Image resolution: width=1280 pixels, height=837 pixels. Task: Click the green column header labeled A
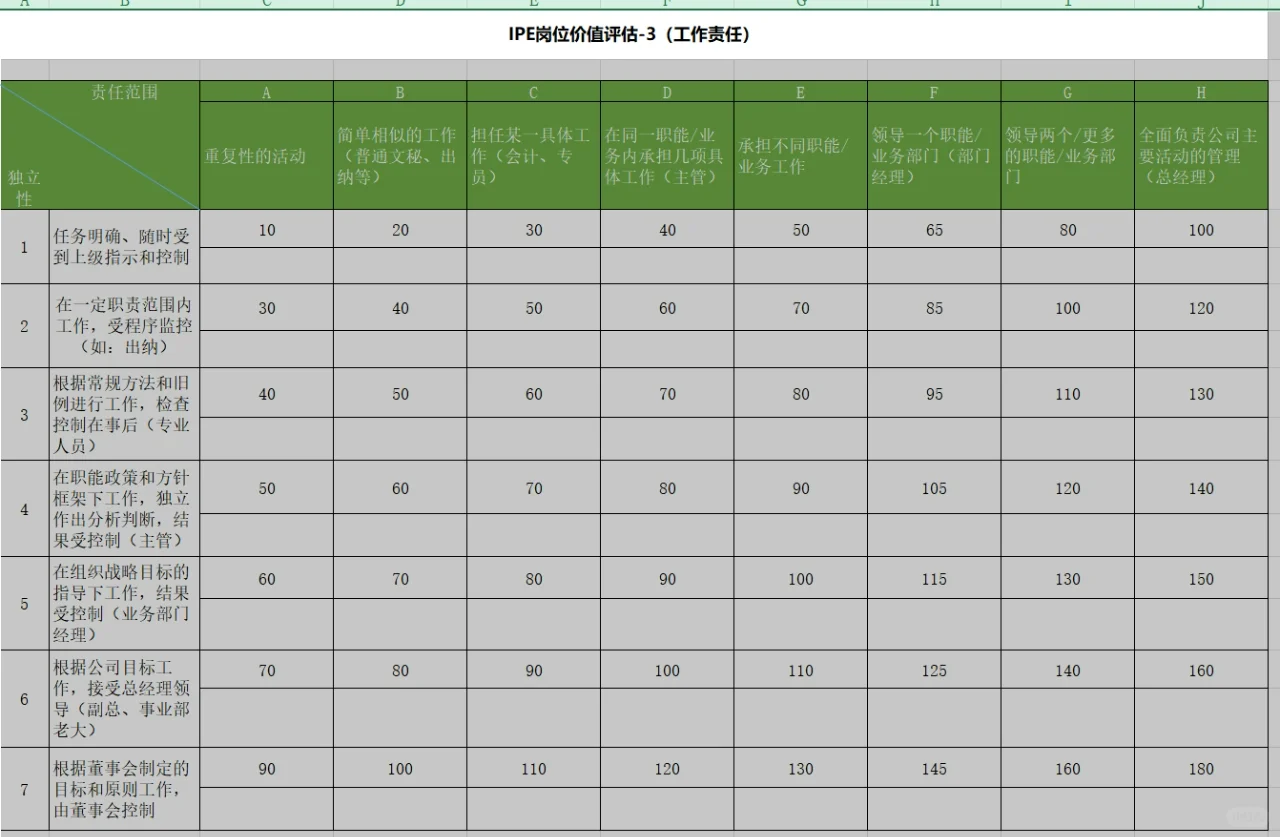click(x=266, y=91)
